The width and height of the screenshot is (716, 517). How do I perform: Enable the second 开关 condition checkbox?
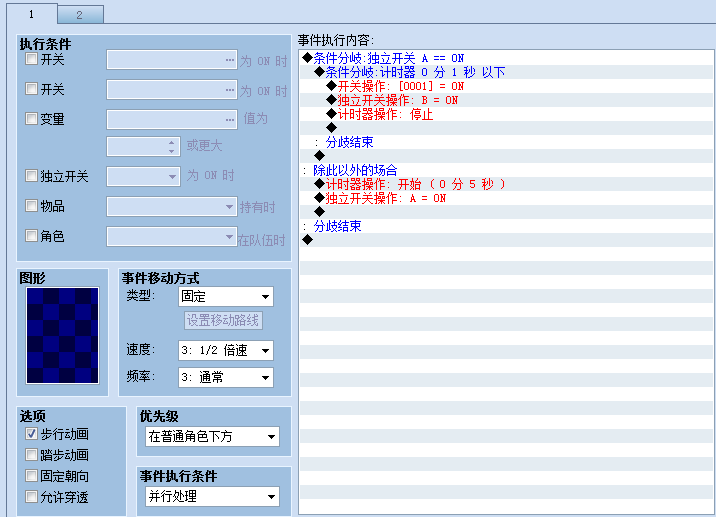click(31, 89)
